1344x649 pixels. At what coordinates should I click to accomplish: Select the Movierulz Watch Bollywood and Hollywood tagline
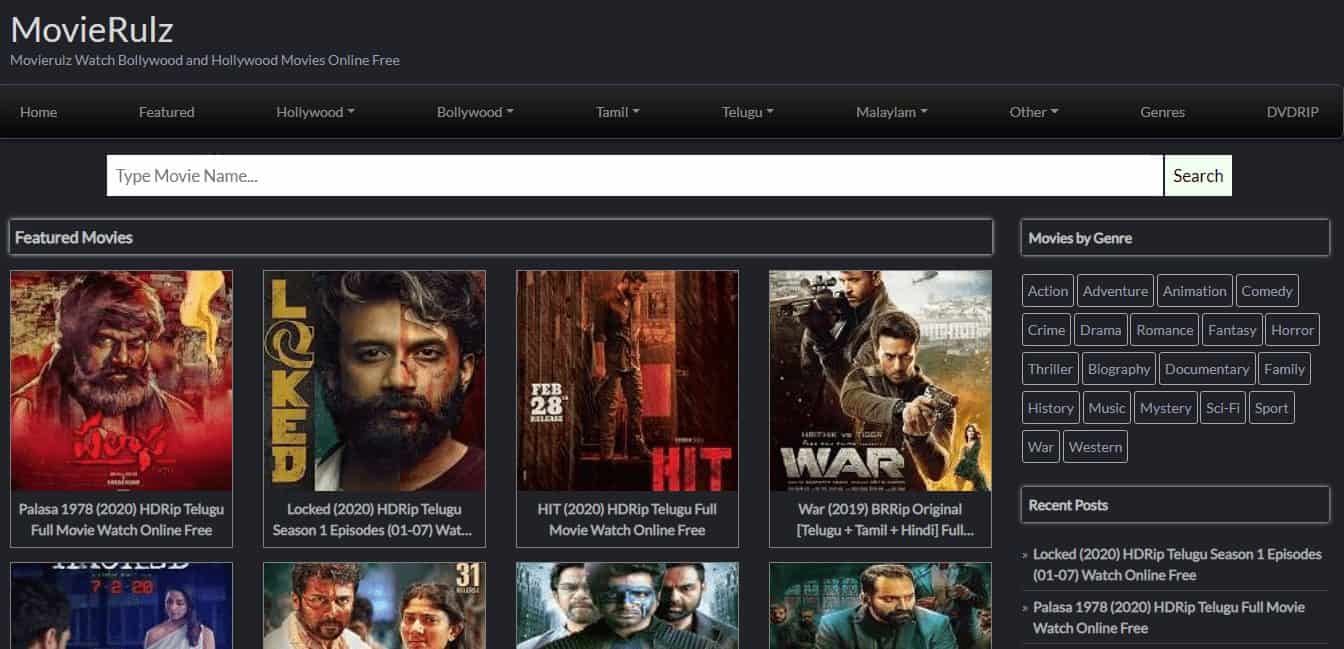click(x=205, y=60)
